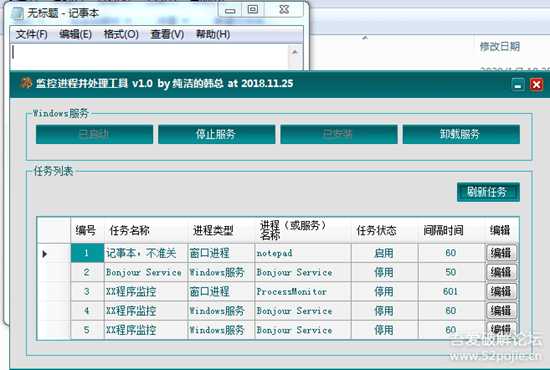Open the 文件(F) menu in Notepad
Image resolution: width=550 pixels, height=370 pixels.
tap(31, 34)
